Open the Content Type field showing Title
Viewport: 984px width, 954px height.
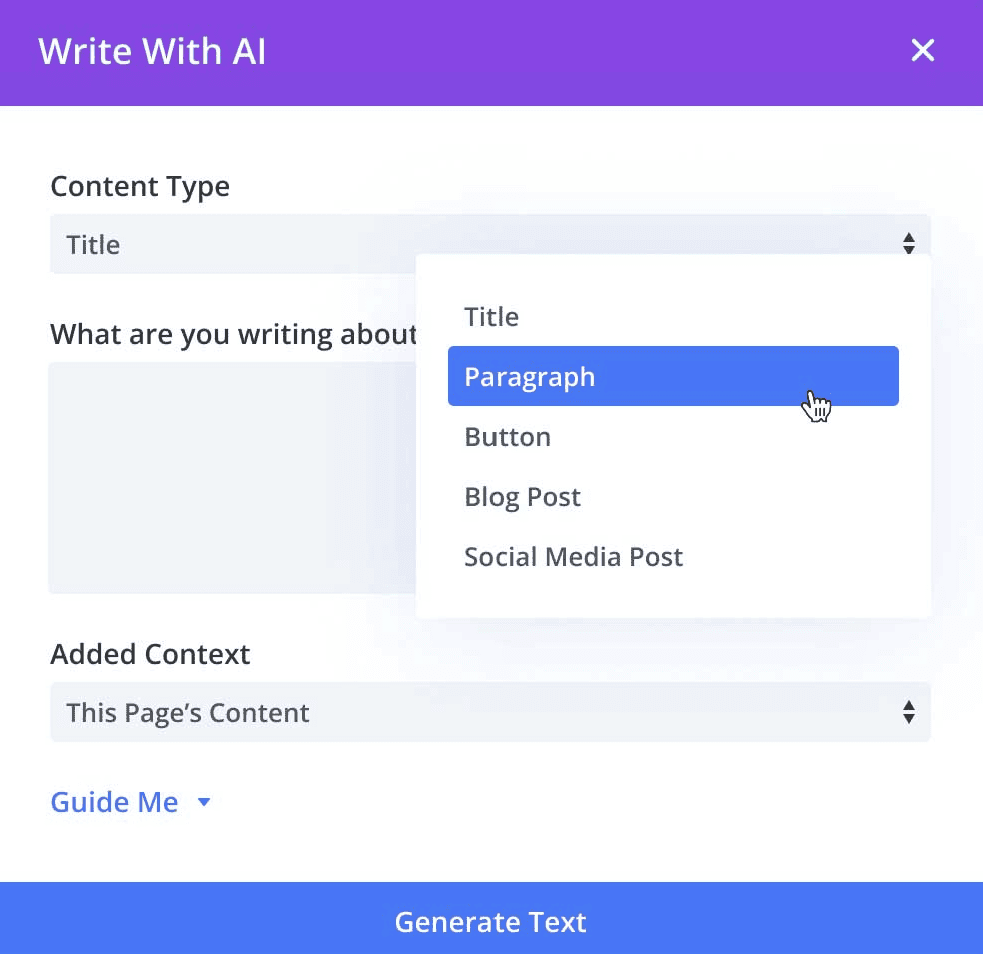pos(490,244)
